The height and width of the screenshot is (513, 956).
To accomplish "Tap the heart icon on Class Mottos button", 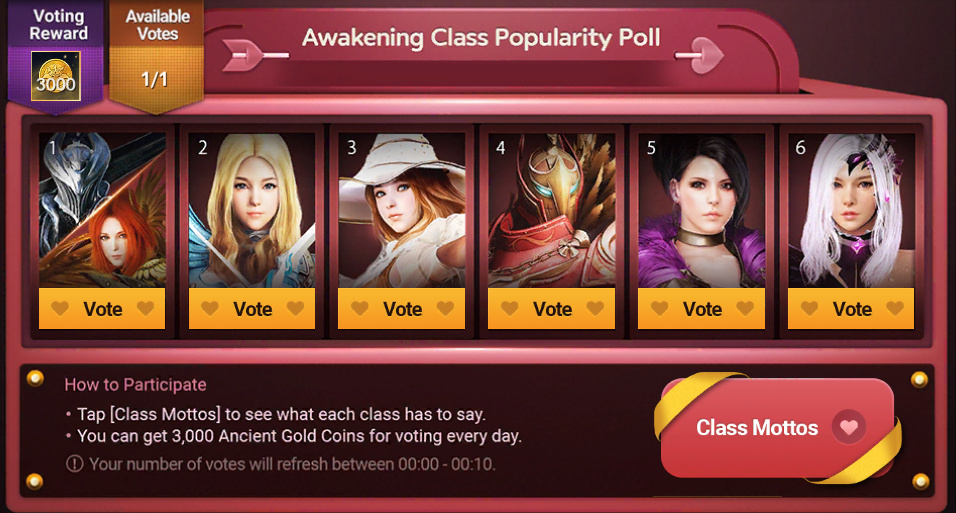I will click(849, 427).
